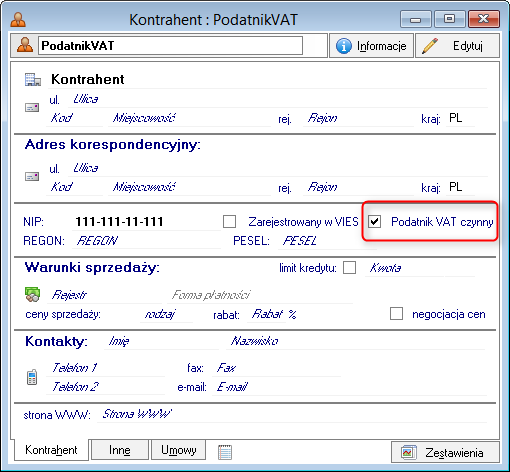Click the E-mail field
Screen dimensions: 510x472
tap(349, 387)
